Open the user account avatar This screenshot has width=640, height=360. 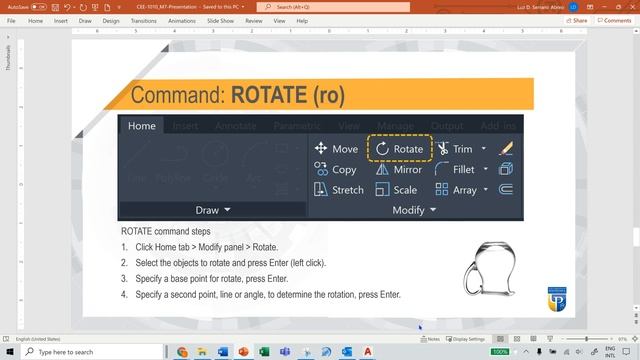(x=573, y=7)
